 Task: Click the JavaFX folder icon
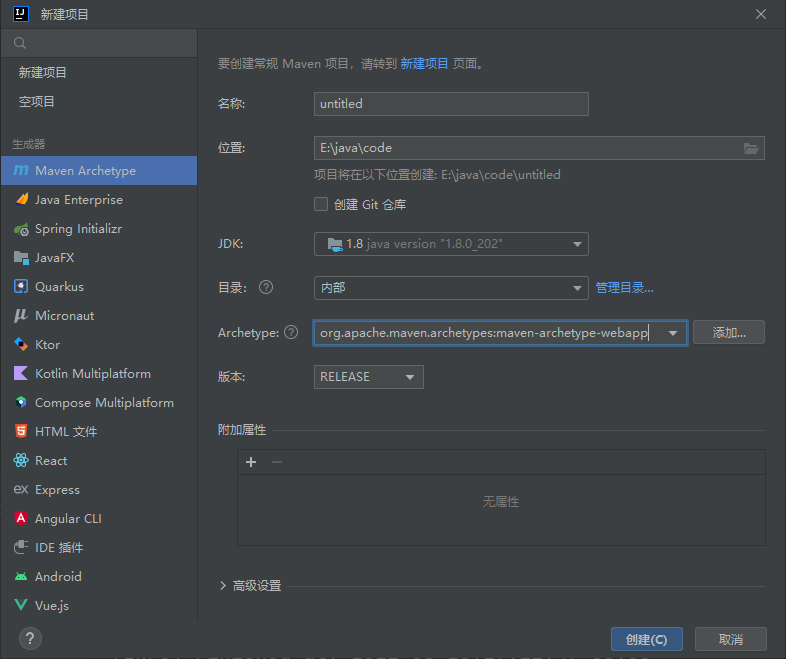tap(21, 258)
